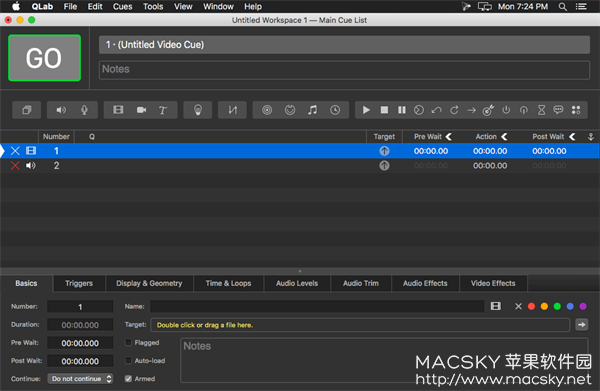Open the Apple menu
This screenshot has height=391, width=600.
pyautogui.click(x=16, y=7)
